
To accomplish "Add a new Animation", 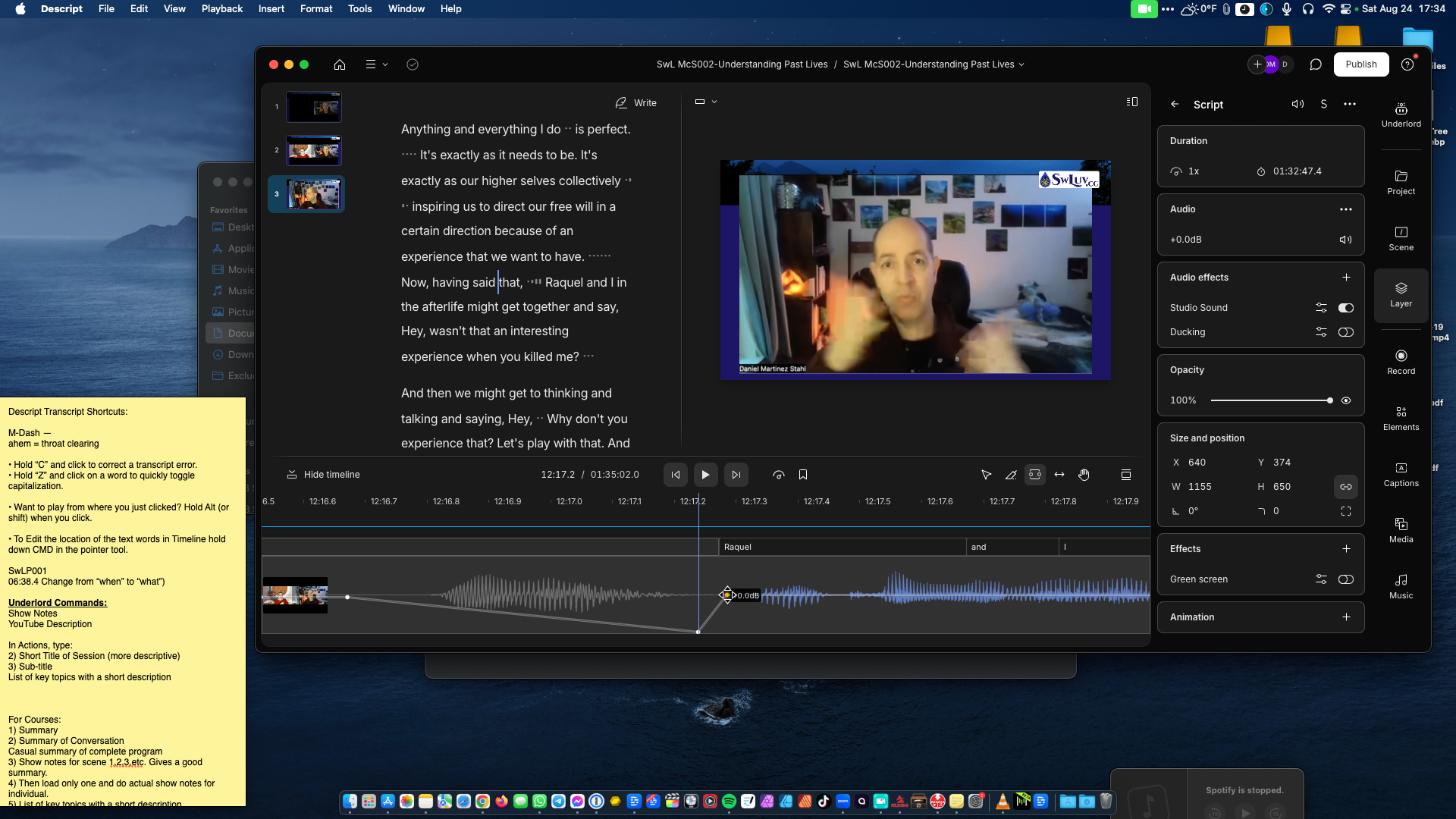I will [1346, 617].
